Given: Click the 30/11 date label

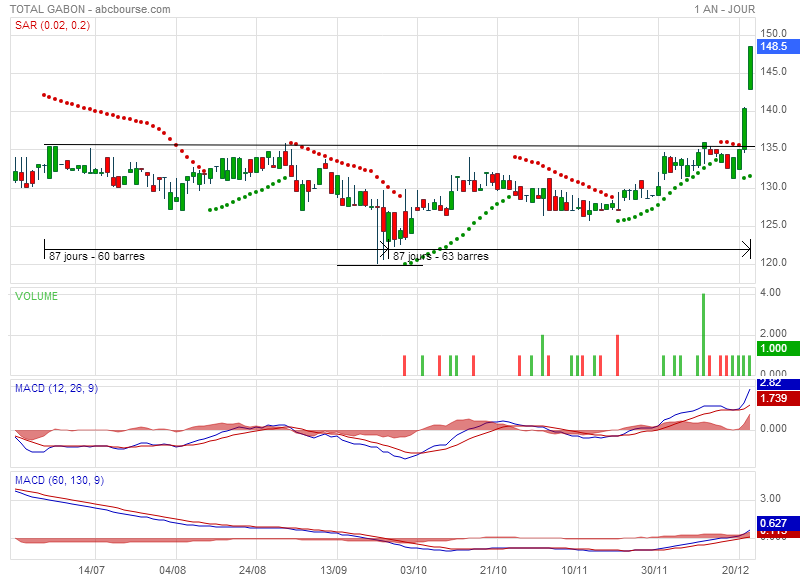Looking at the screenshot, I should point(654,570).
